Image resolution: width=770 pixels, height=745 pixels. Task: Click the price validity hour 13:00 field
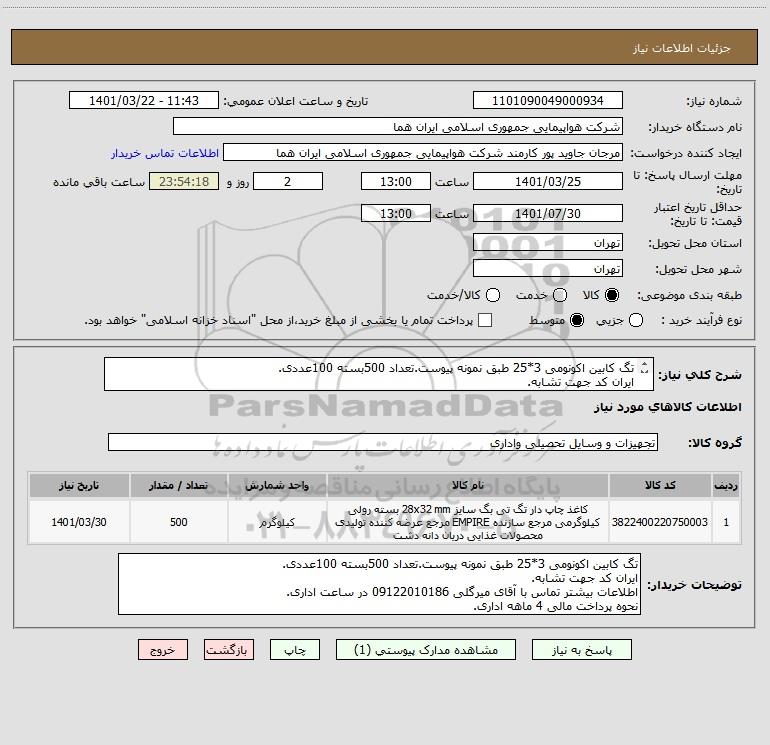[x=396, y=213]
